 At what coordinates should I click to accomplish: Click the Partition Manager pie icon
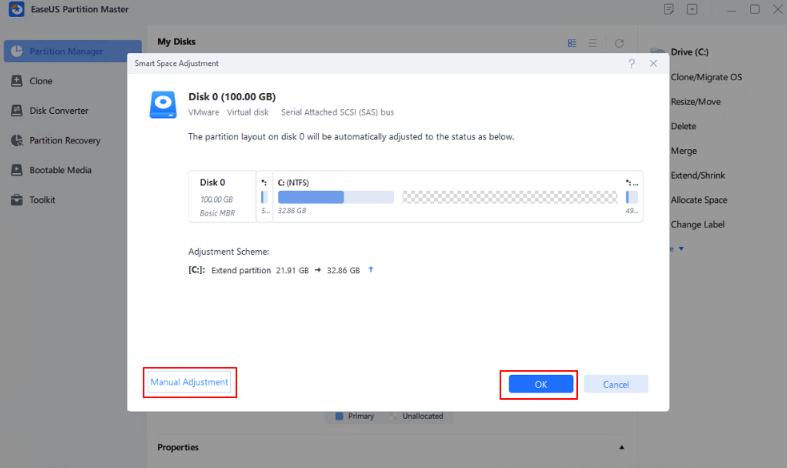[x=17, y=51]
